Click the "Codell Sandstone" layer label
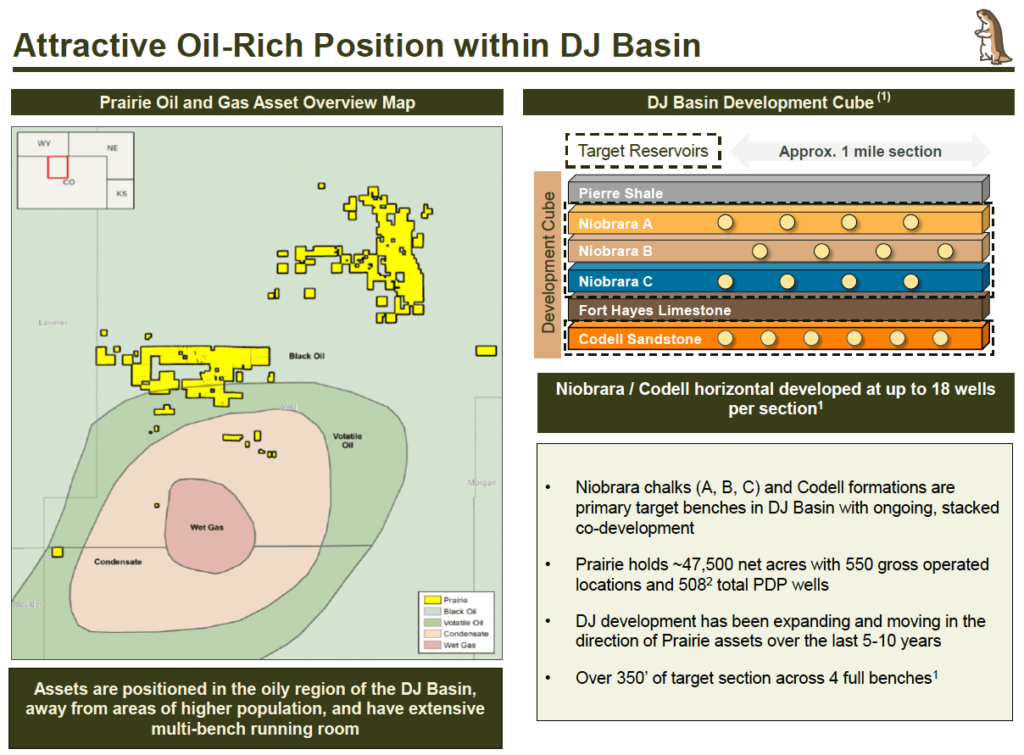Screen dimensions: 1024x755 click(x=640, y=339)
